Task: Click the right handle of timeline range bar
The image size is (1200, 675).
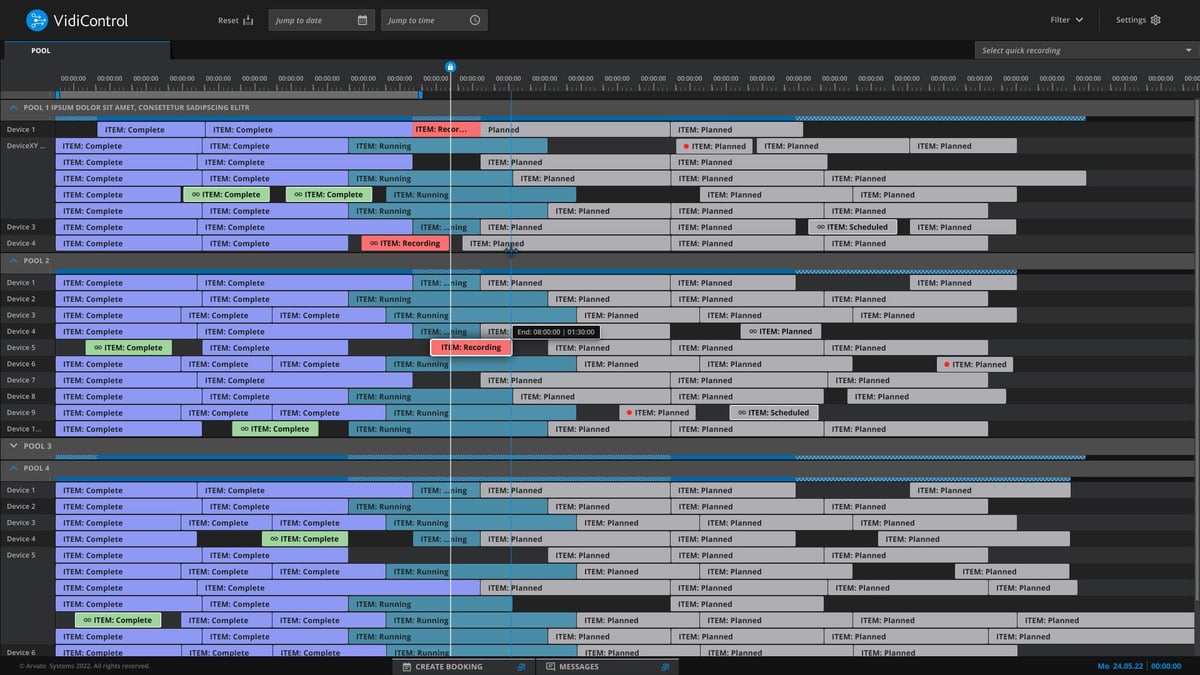Action: (x=420, y=94)
